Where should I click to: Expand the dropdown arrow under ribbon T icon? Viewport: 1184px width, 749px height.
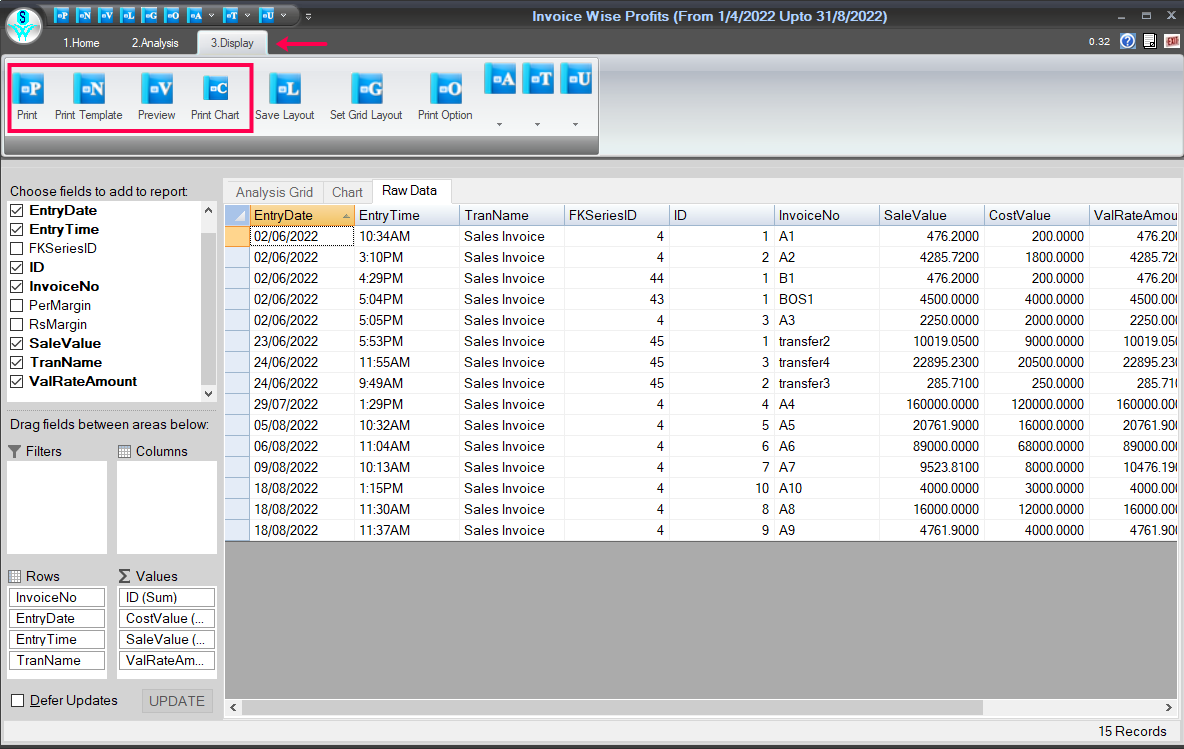(537, 125)
